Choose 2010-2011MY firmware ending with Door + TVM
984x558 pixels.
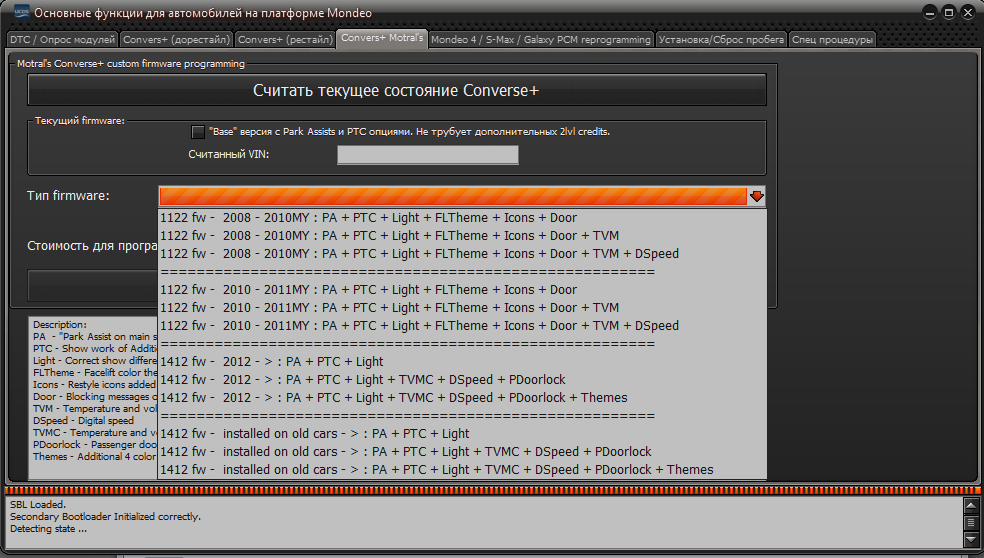click(462, 308)
